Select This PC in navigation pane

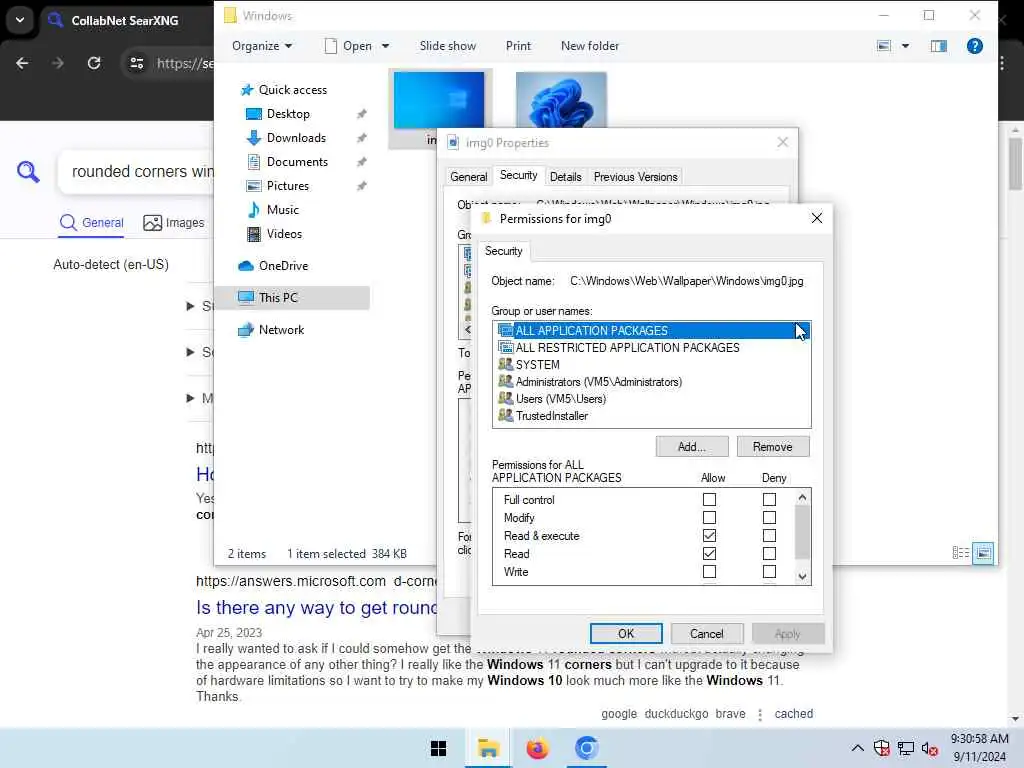coord(292,298)
